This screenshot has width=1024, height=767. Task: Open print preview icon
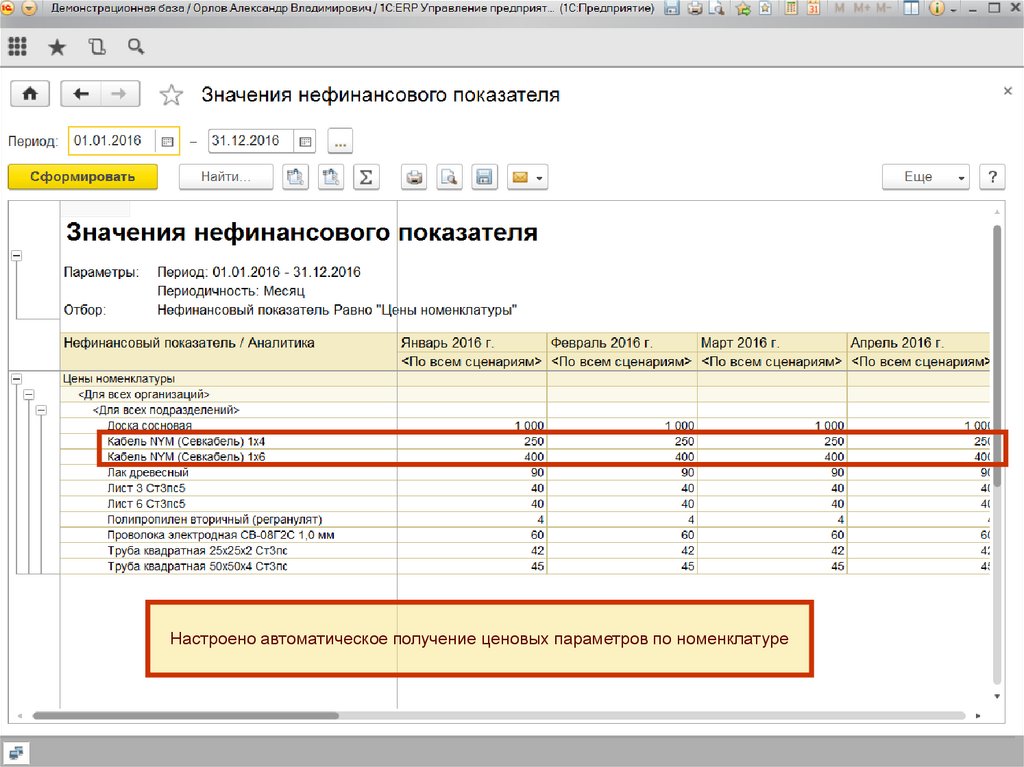[449, 177]
